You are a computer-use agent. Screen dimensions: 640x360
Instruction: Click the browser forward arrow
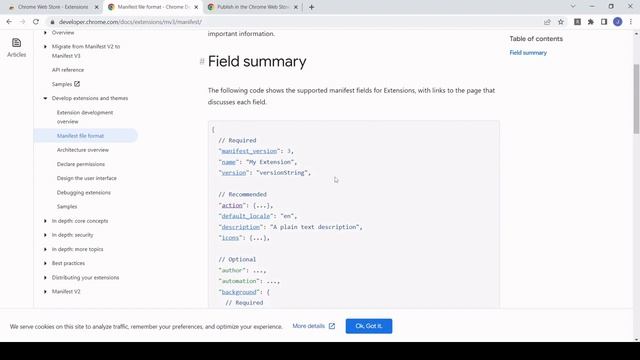click(x=22, y=22)
